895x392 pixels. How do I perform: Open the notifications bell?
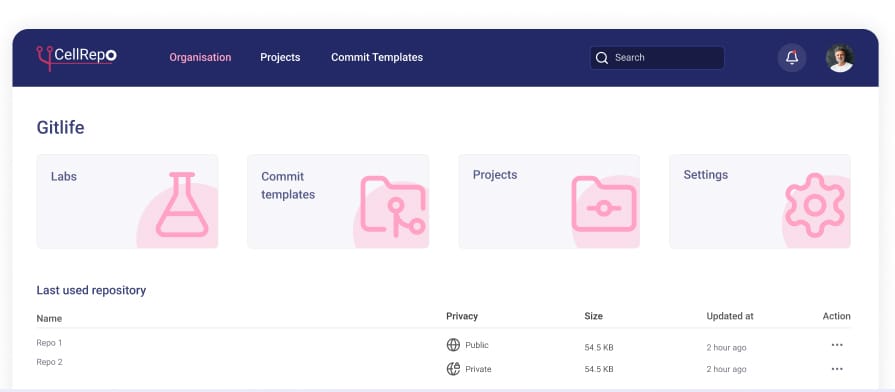[x=792, y=58]
